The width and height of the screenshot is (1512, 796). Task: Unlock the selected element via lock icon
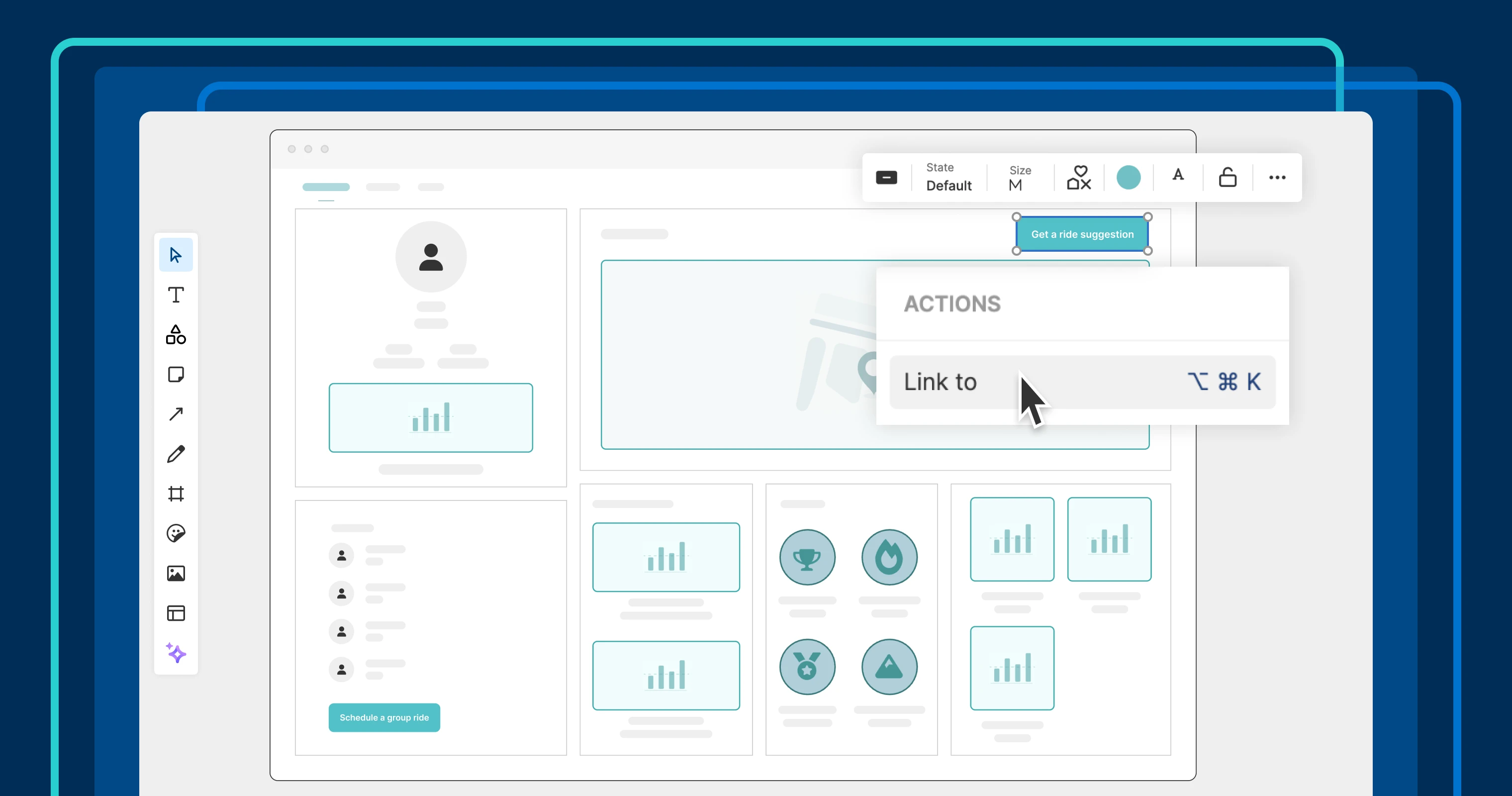pyautogui.click(x=1228, y=177)
